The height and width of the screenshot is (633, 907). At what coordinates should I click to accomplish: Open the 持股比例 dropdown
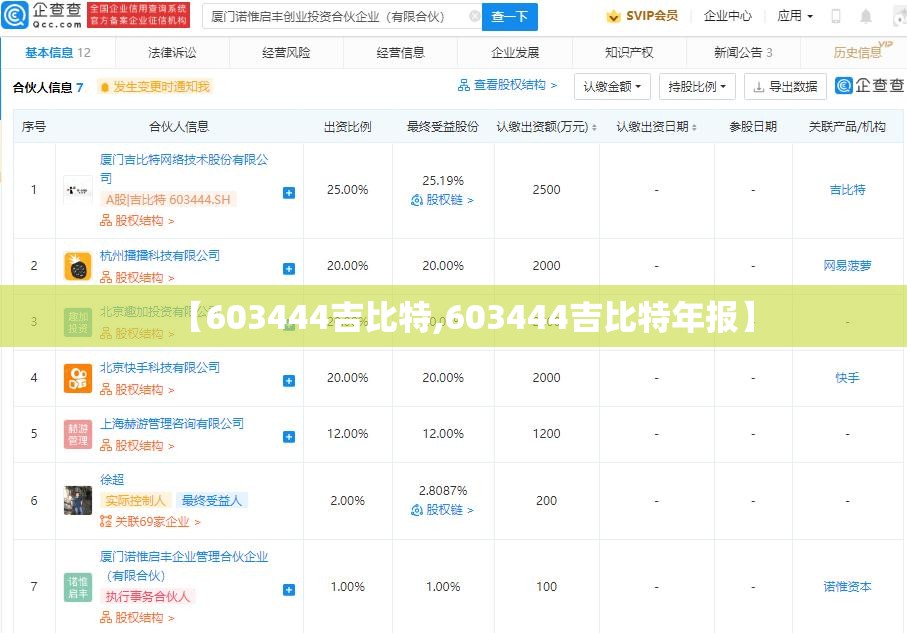pos(697,87)
